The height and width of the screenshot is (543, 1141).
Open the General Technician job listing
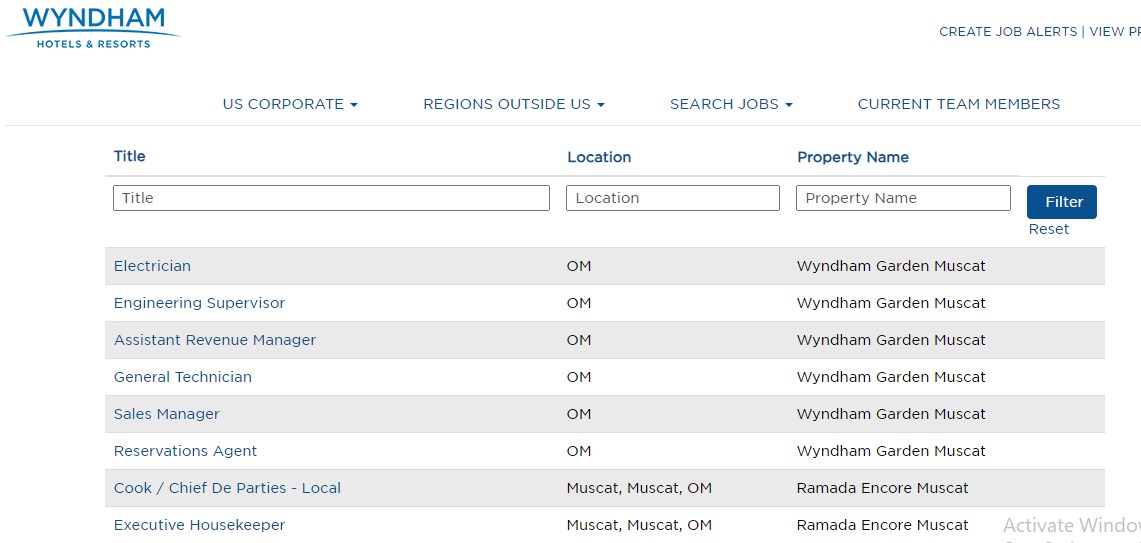click(x=183, y=377)
